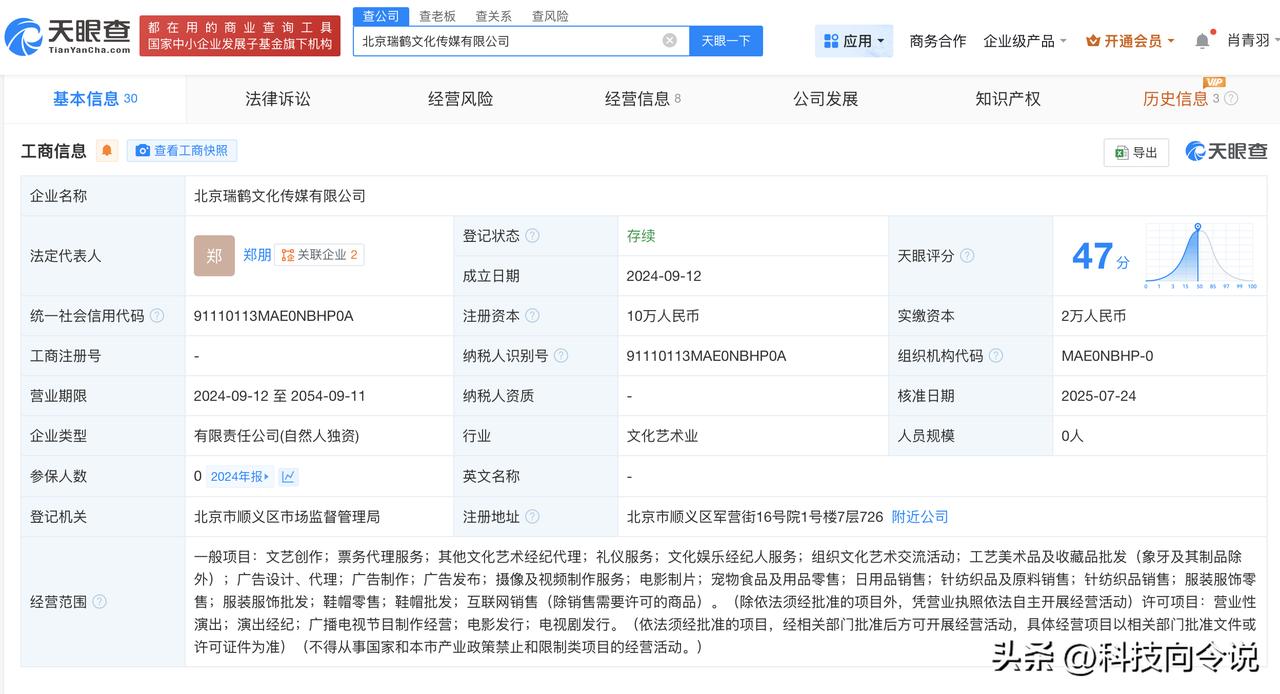Open help icon next to 注册资本
1280x694 pixels.
[x=532, y=316]
